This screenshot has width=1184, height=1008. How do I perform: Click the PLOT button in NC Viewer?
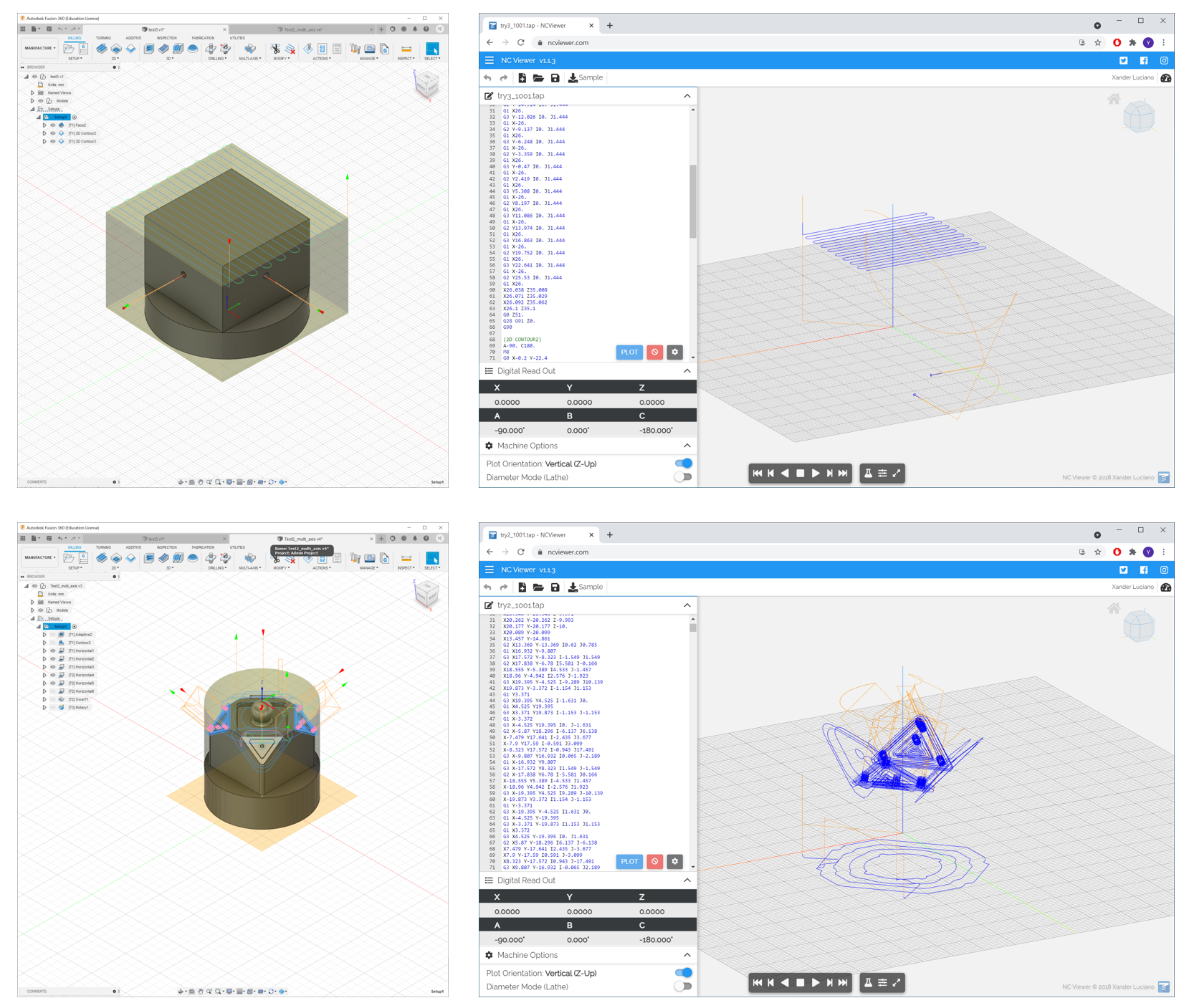629,352
